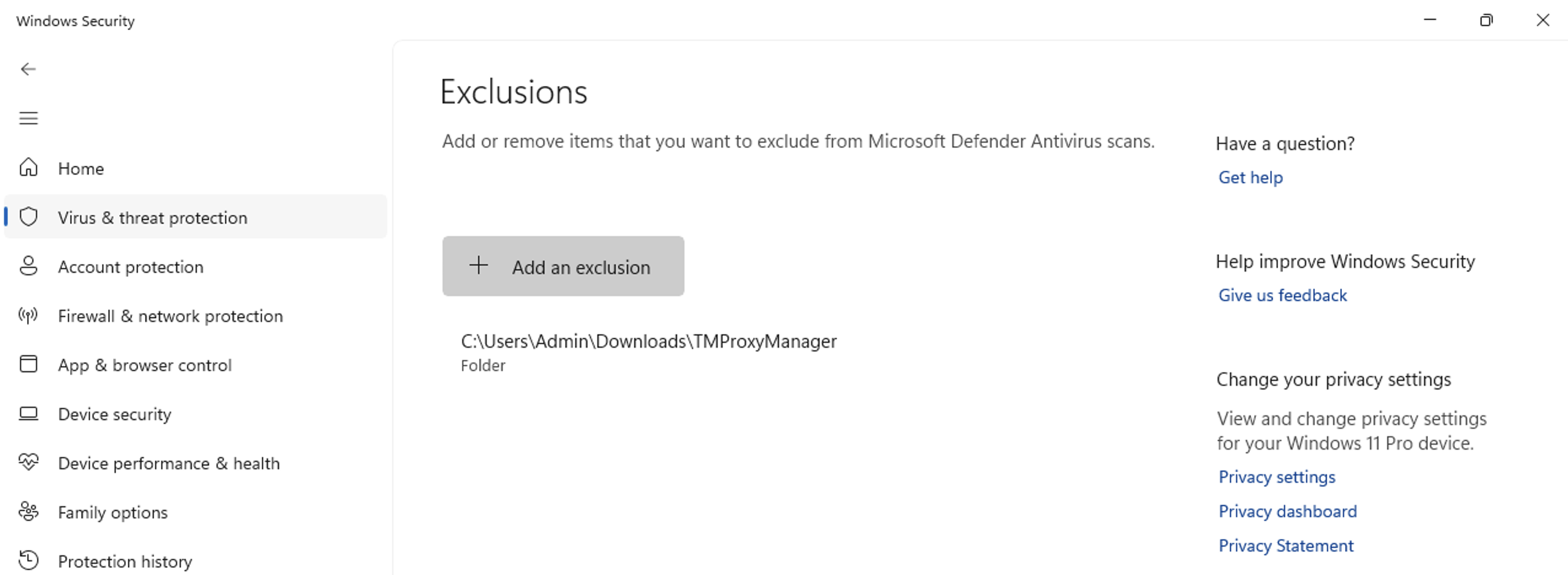Click the Account protection person icon
This screenshot has width=1568, height=575.
pyautogui.click(x=28, y=266)
